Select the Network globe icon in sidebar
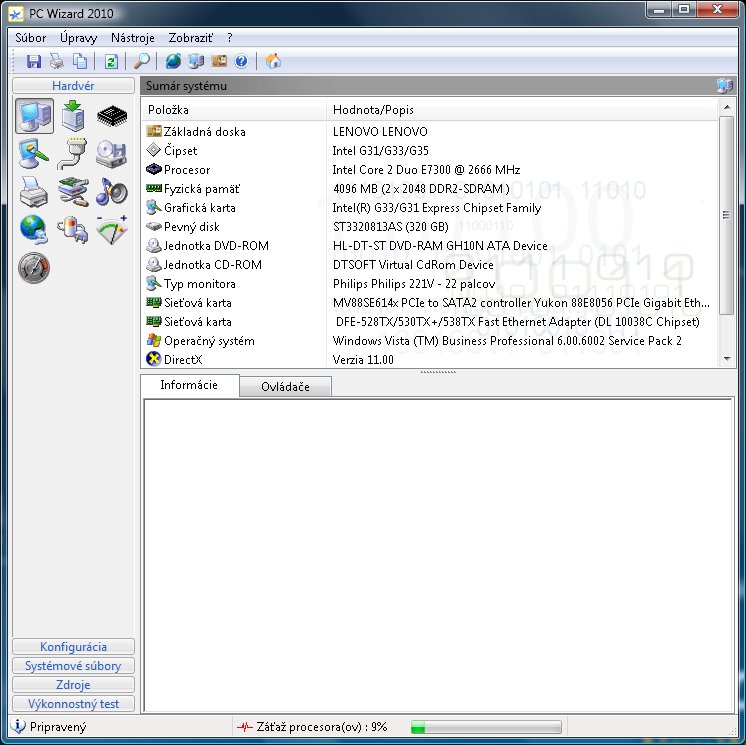This screenshot has width=746, height=745. [x=34, y=229]
